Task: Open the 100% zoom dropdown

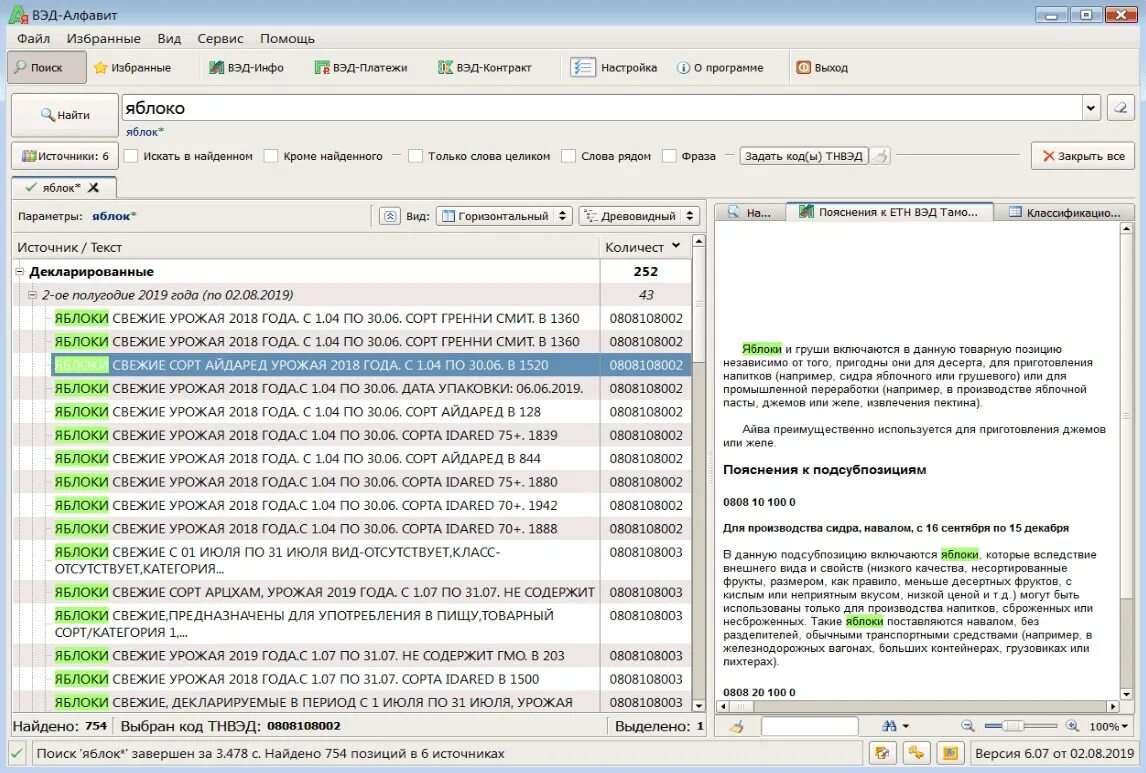Action: coord(1109,726)
